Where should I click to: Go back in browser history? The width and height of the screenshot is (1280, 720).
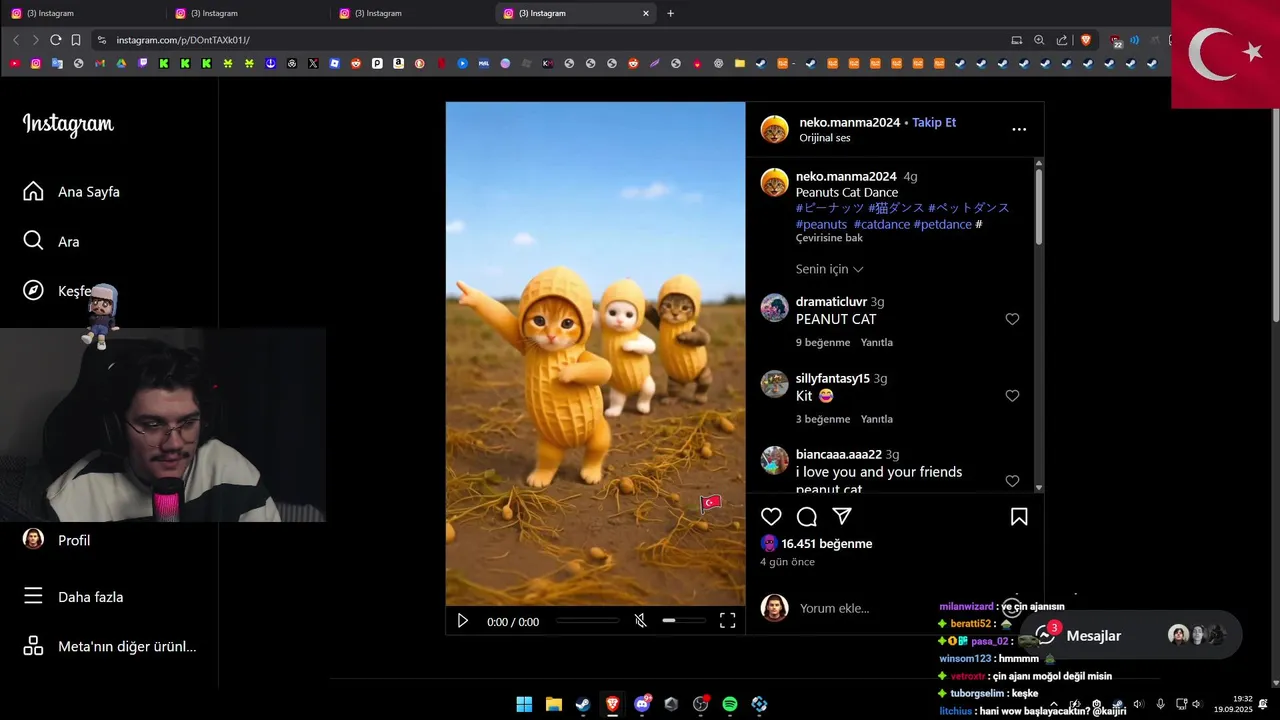16,40
